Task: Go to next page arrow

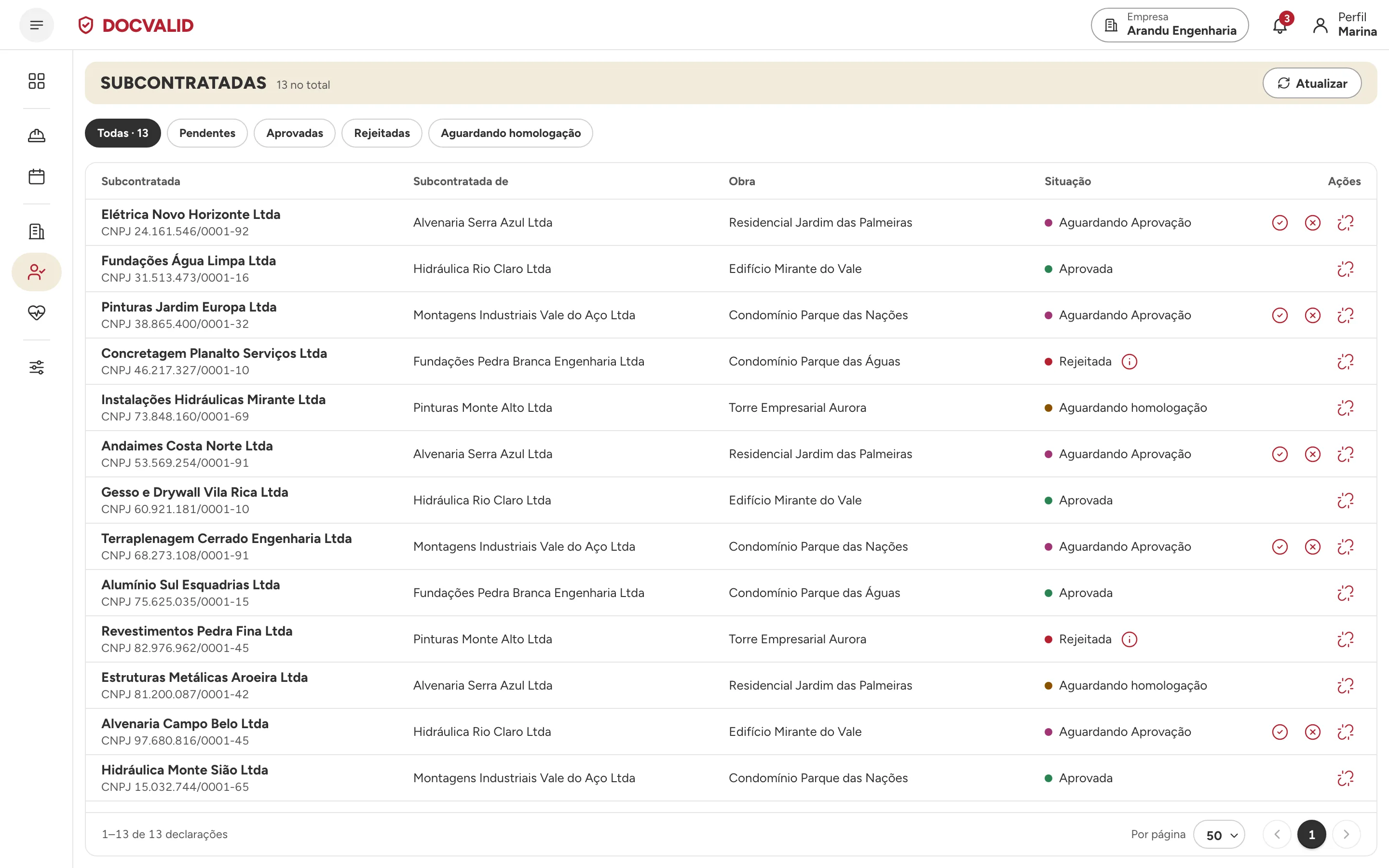Action: click(x=1346, y=835)
